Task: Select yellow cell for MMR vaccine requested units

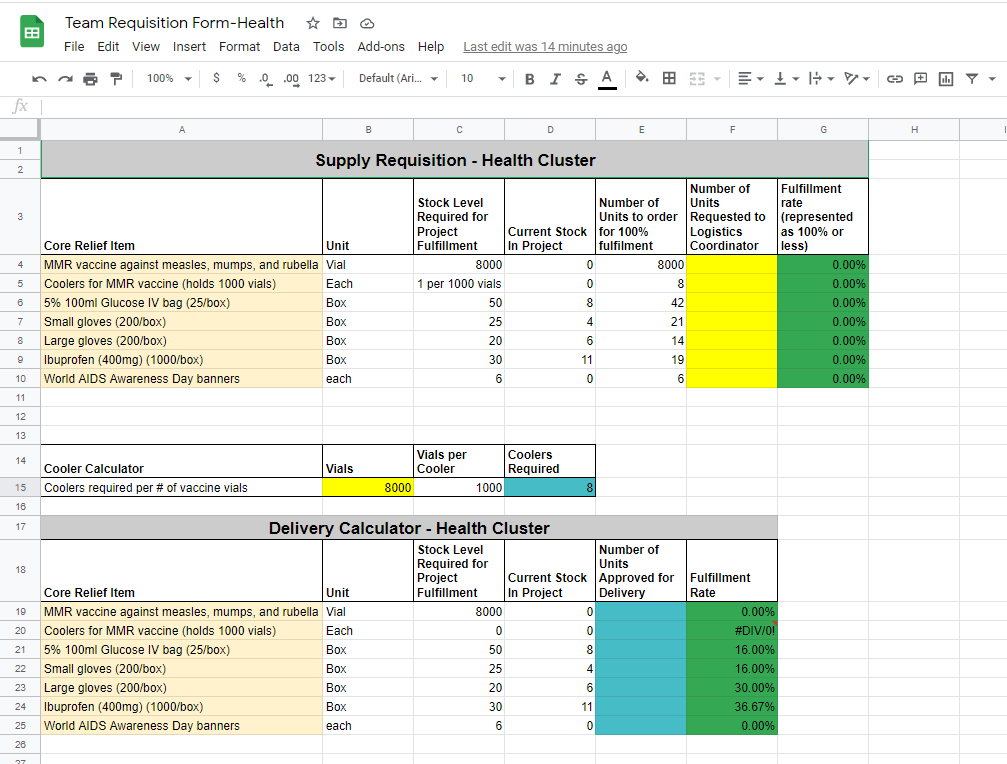Action: (x=732, y=265)
